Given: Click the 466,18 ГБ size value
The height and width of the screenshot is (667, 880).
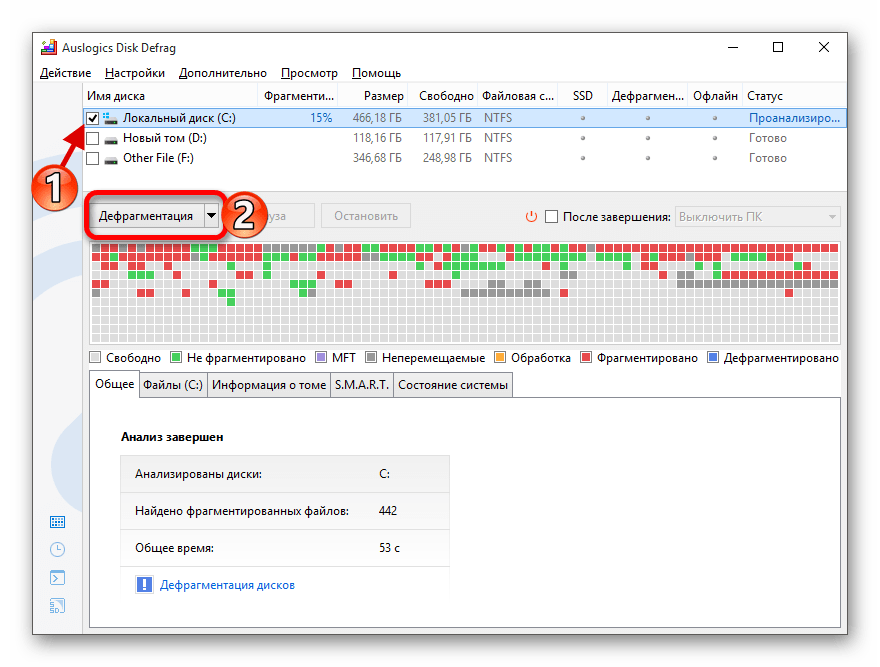Looking at the screenshot, I should click(x=377, y=118).
